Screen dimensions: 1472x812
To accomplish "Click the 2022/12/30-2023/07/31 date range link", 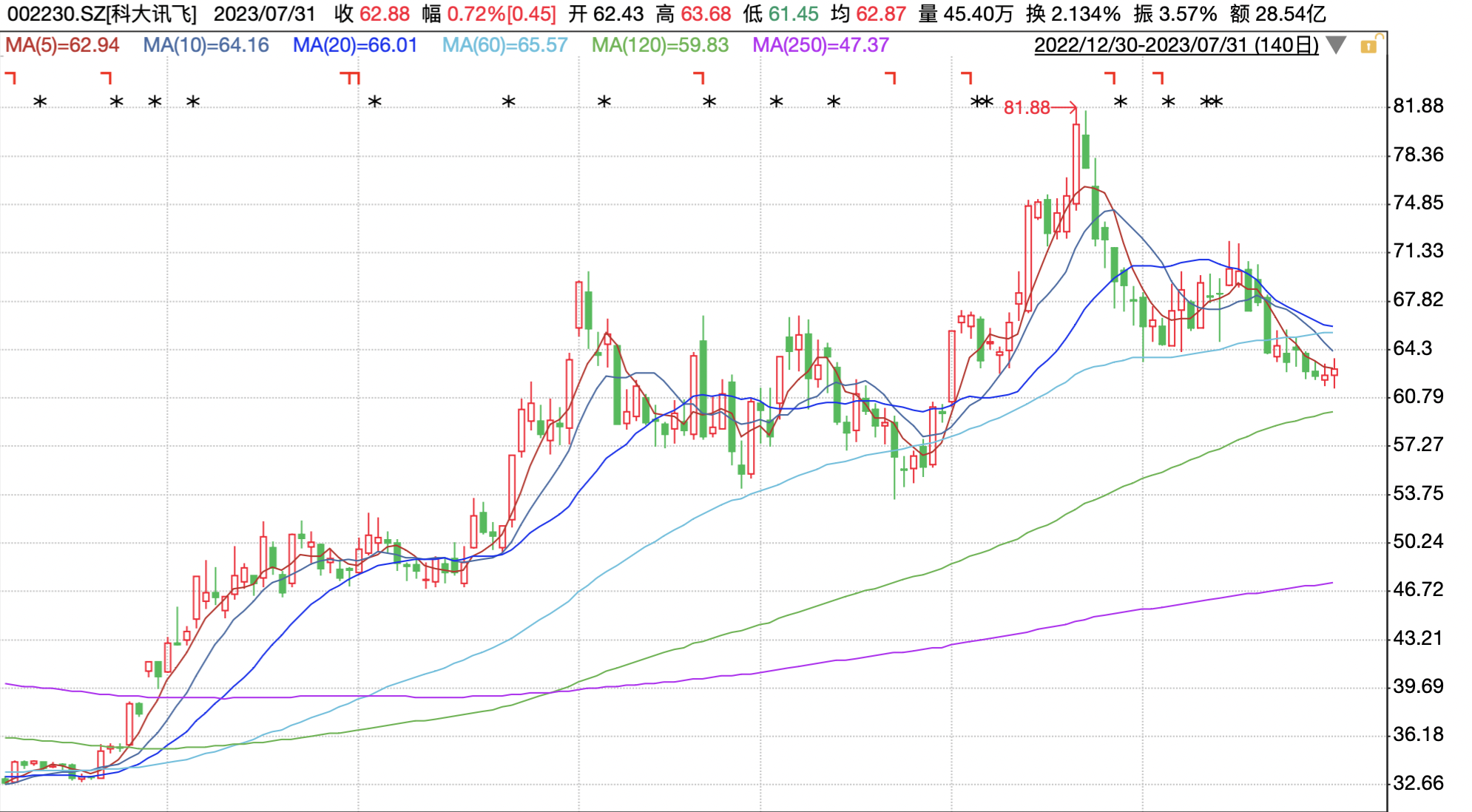I will (x=1175, y=45).
